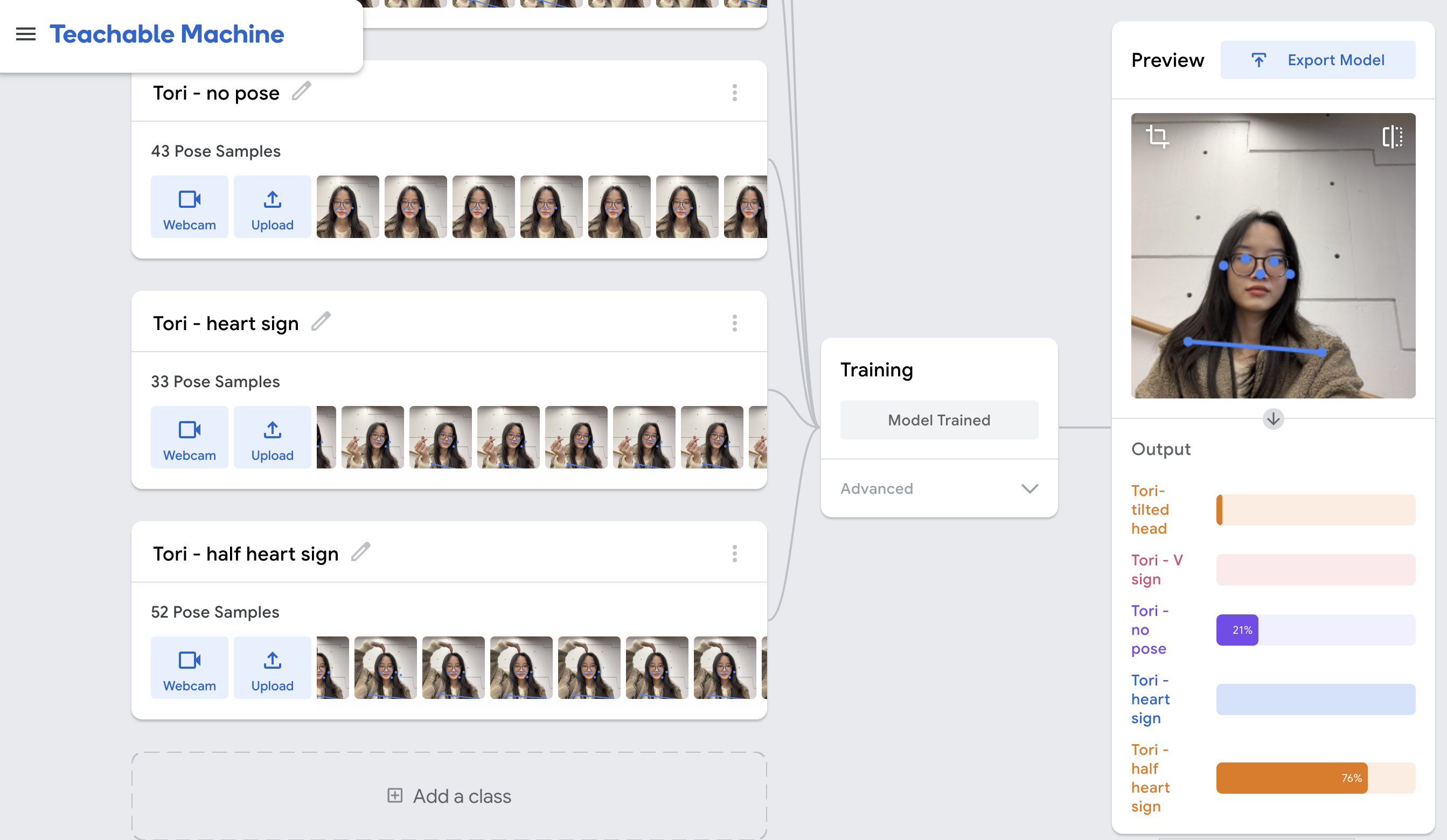Click Add a class
This screenshot has width=1447, height=840.
click(449, 796)
